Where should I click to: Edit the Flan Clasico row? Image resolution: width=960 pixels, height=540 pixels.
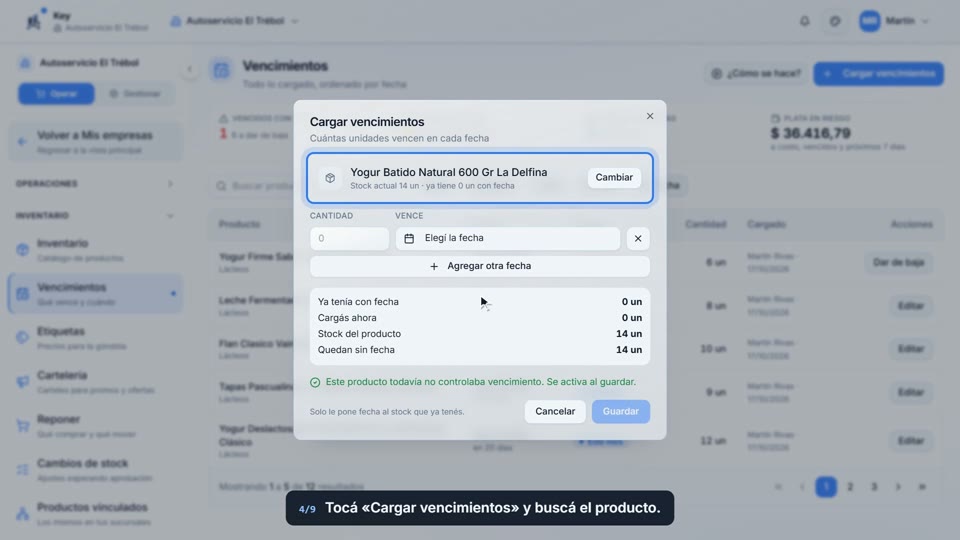(910, 349)
